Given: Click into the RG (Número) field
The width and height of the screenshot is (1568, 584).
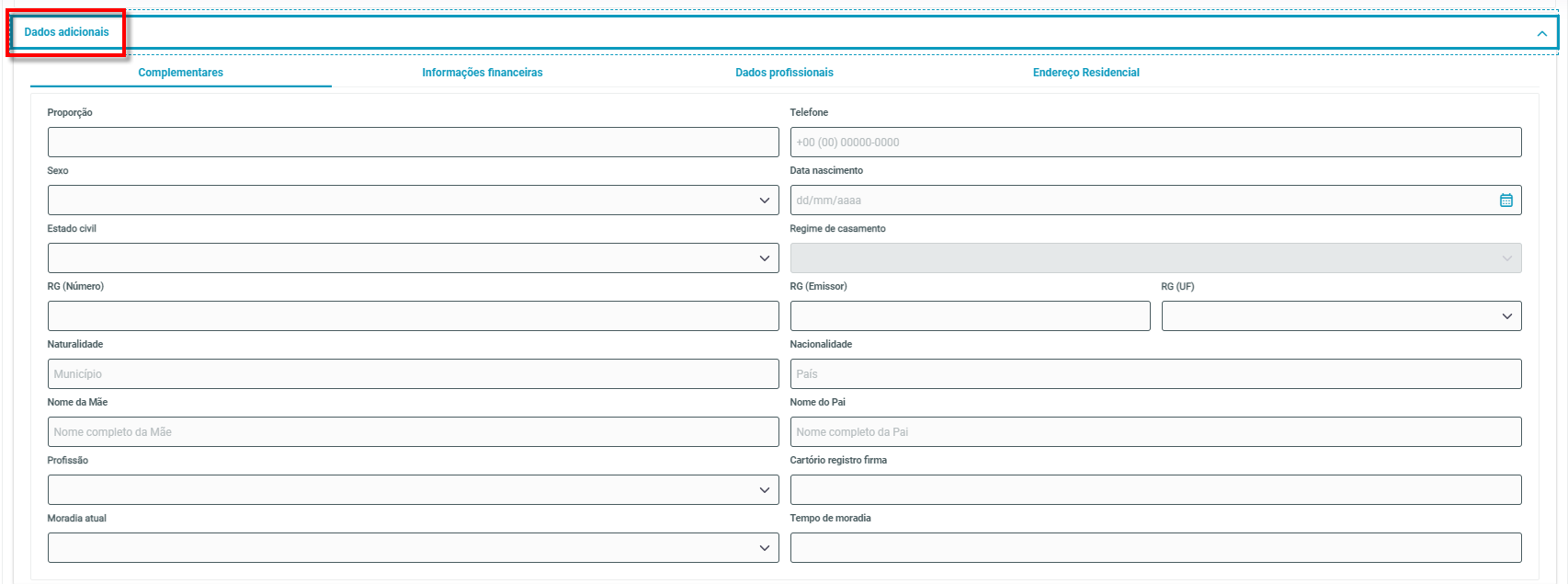Looking at the screenshot, I should 413,316.
